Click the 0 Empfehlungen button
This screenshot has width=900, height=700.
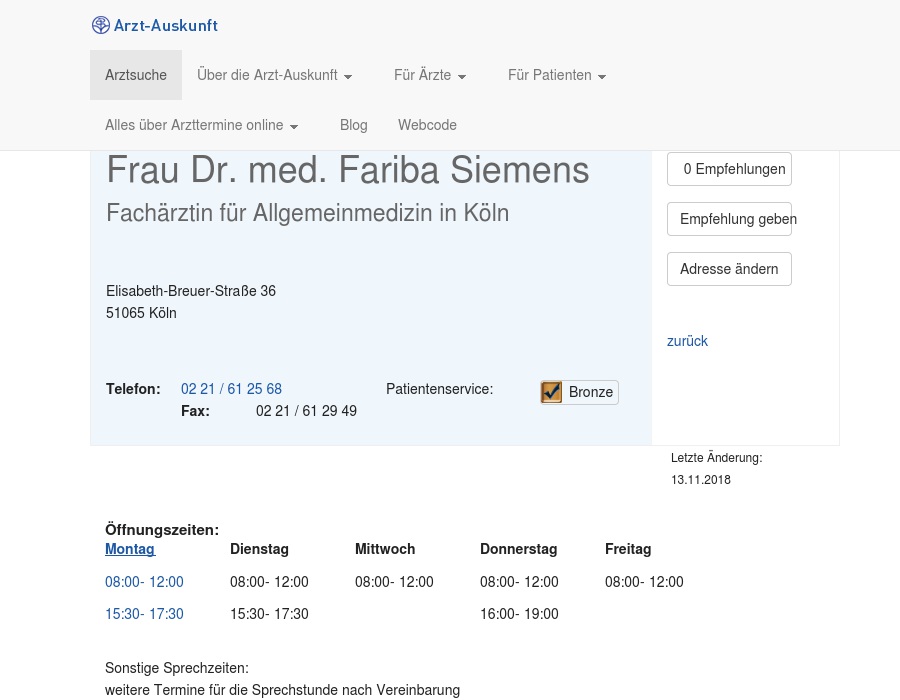coord(729,169)
